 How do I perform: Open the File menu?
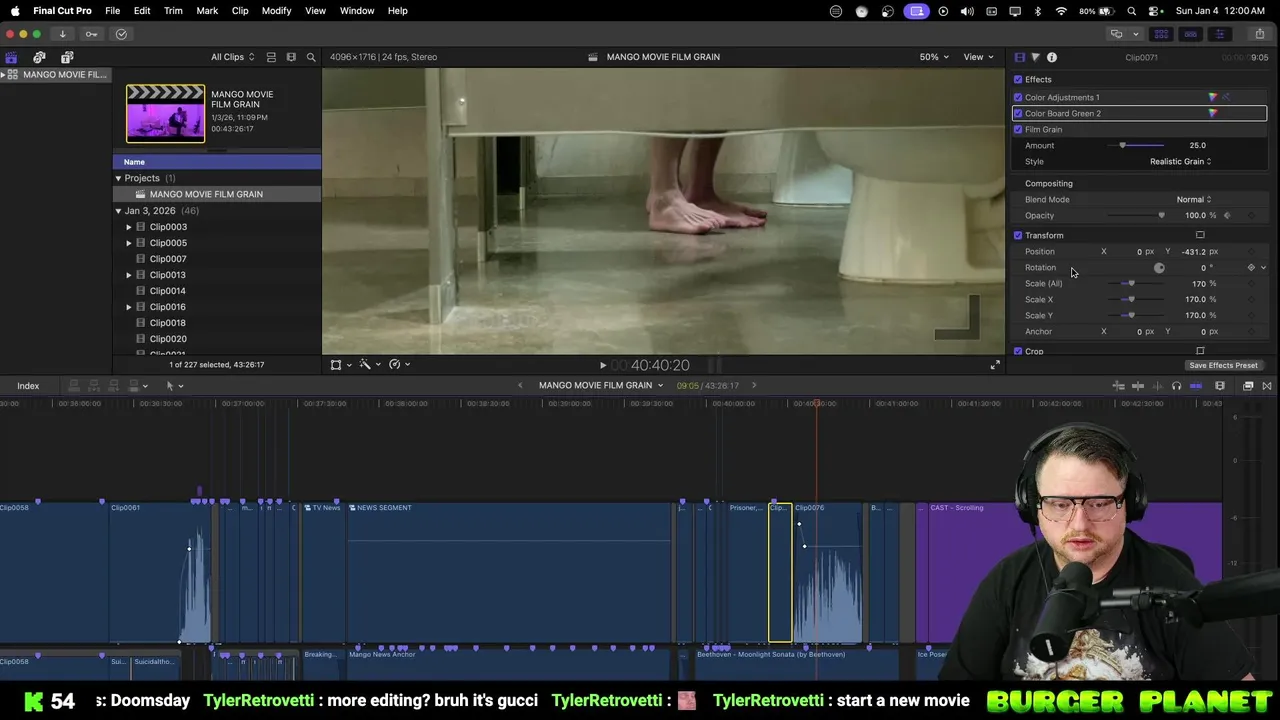point(113,10)
